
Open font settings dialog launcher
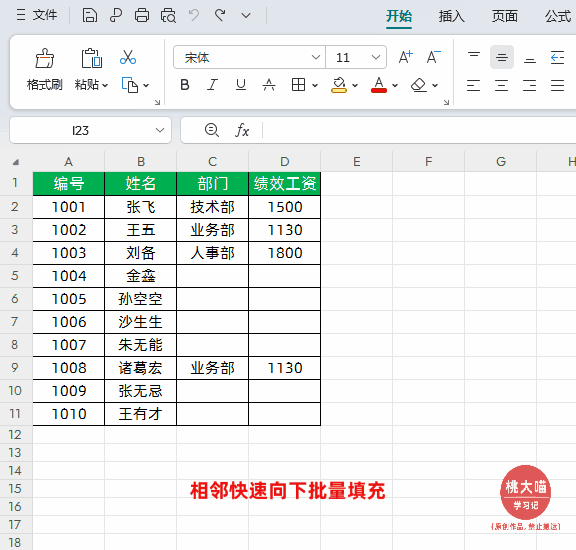coord(446,103)
